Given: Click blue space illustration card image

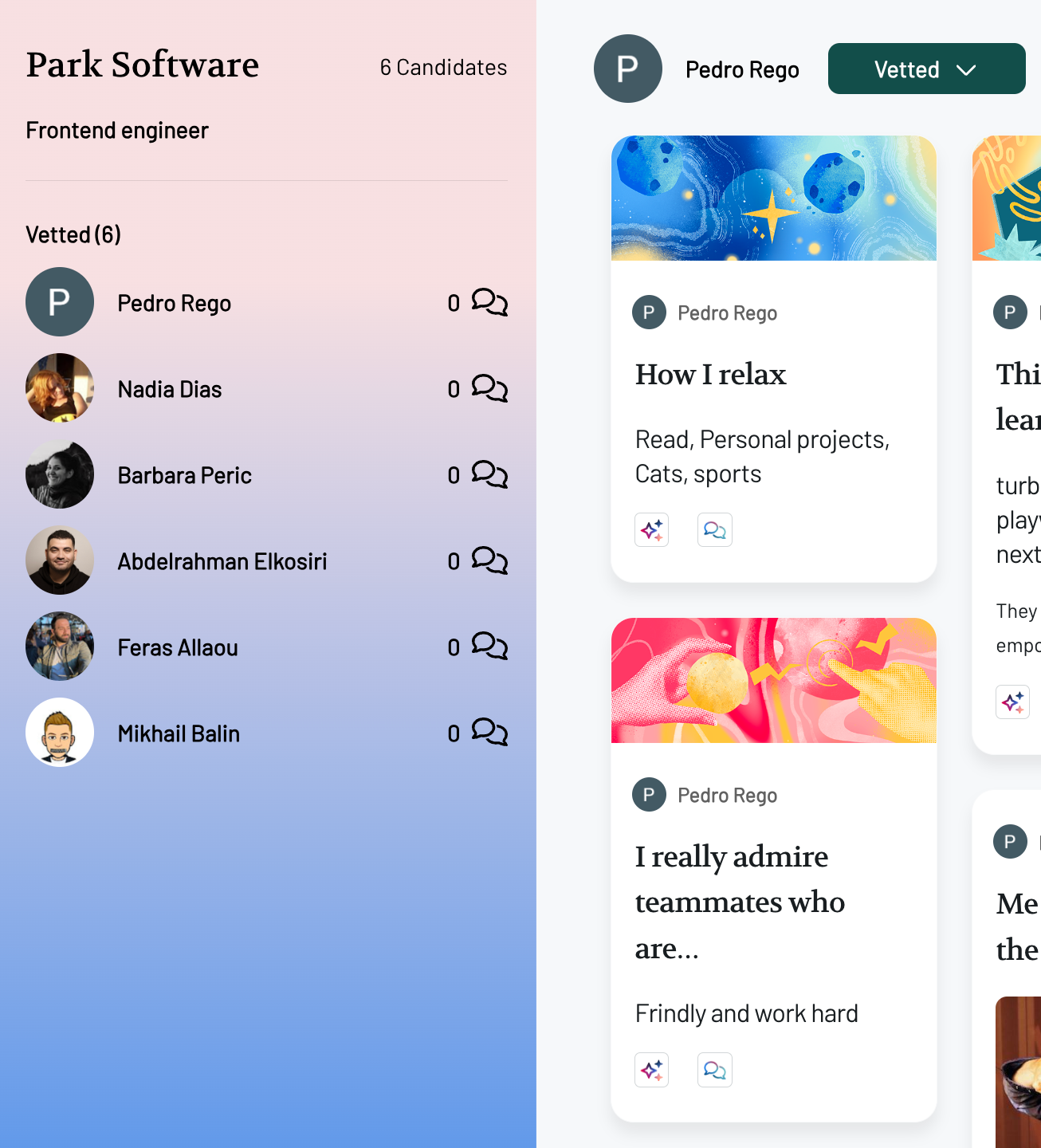Looking at the screenshot, I should (773, 198).
